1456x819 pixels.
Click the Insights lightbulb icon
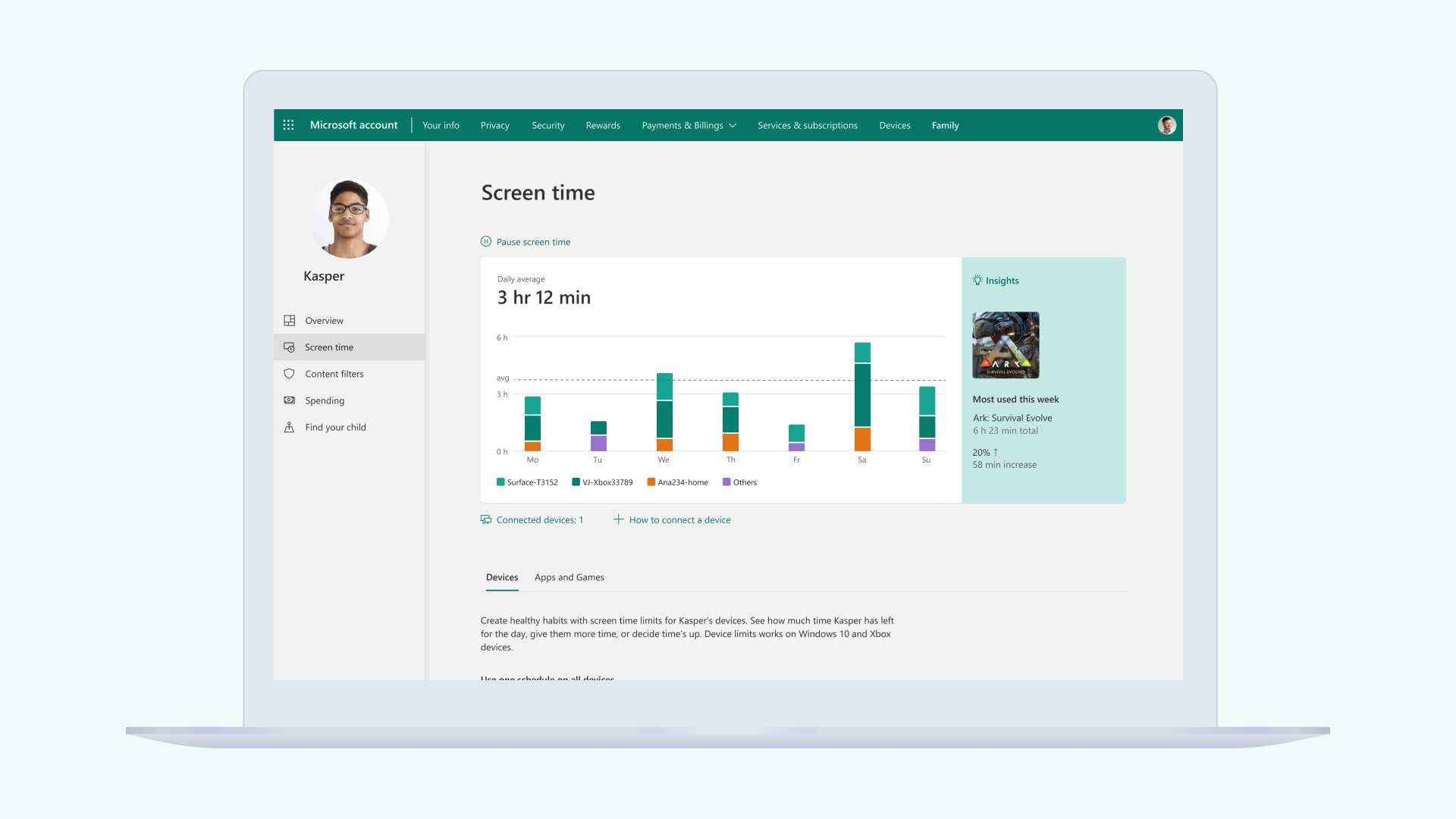click(x=977, y=281)
